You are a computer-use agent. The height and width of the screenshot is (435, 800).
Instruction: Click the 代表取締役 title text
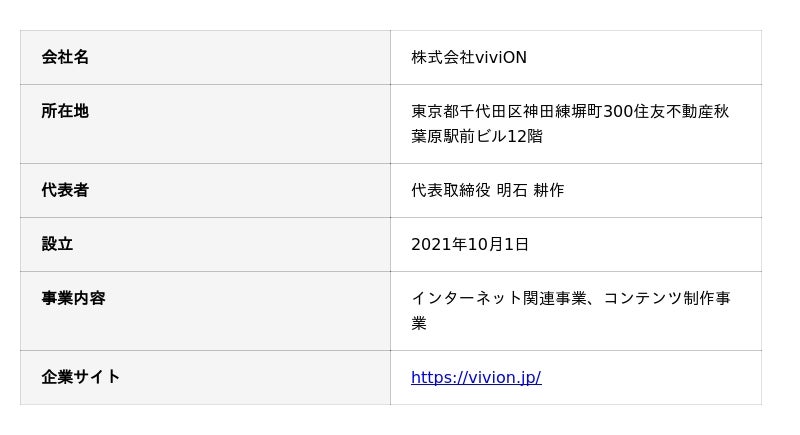[x=450, y=190]
